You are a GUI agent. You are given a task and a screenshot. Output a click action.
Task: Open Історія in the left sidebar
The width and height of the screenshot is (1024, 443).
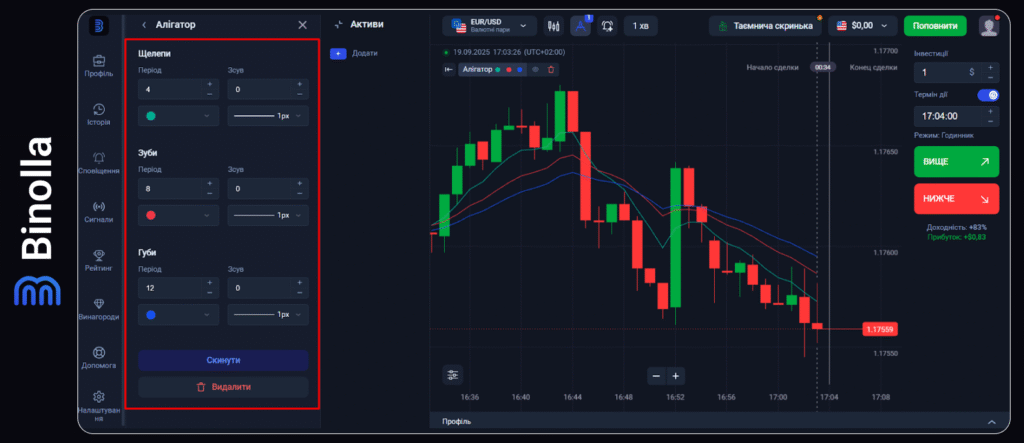pos(98,114)
